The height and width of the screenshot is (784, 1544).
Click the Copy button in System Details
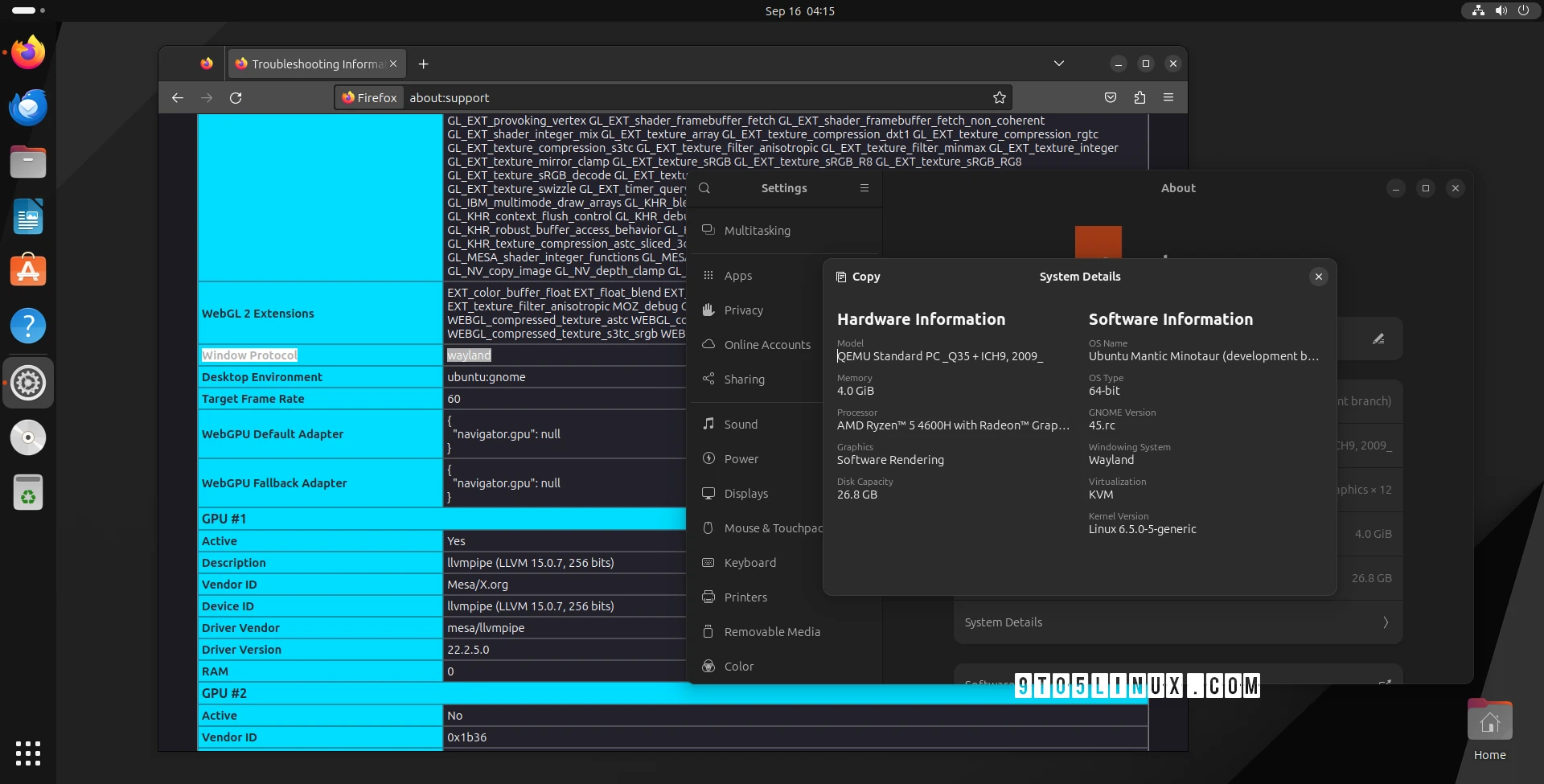tap(857, 276)
